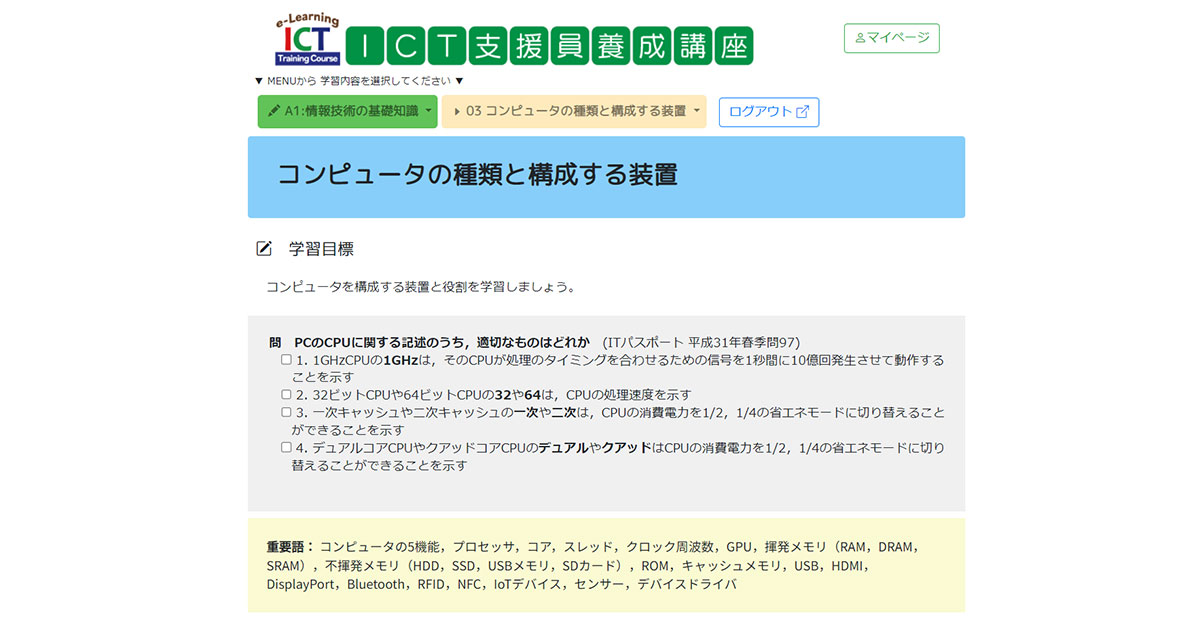Click the external-link icon on ログアウト button
Screen dimensions: 1200x630
pyautogui.click(x=800, y=112)
